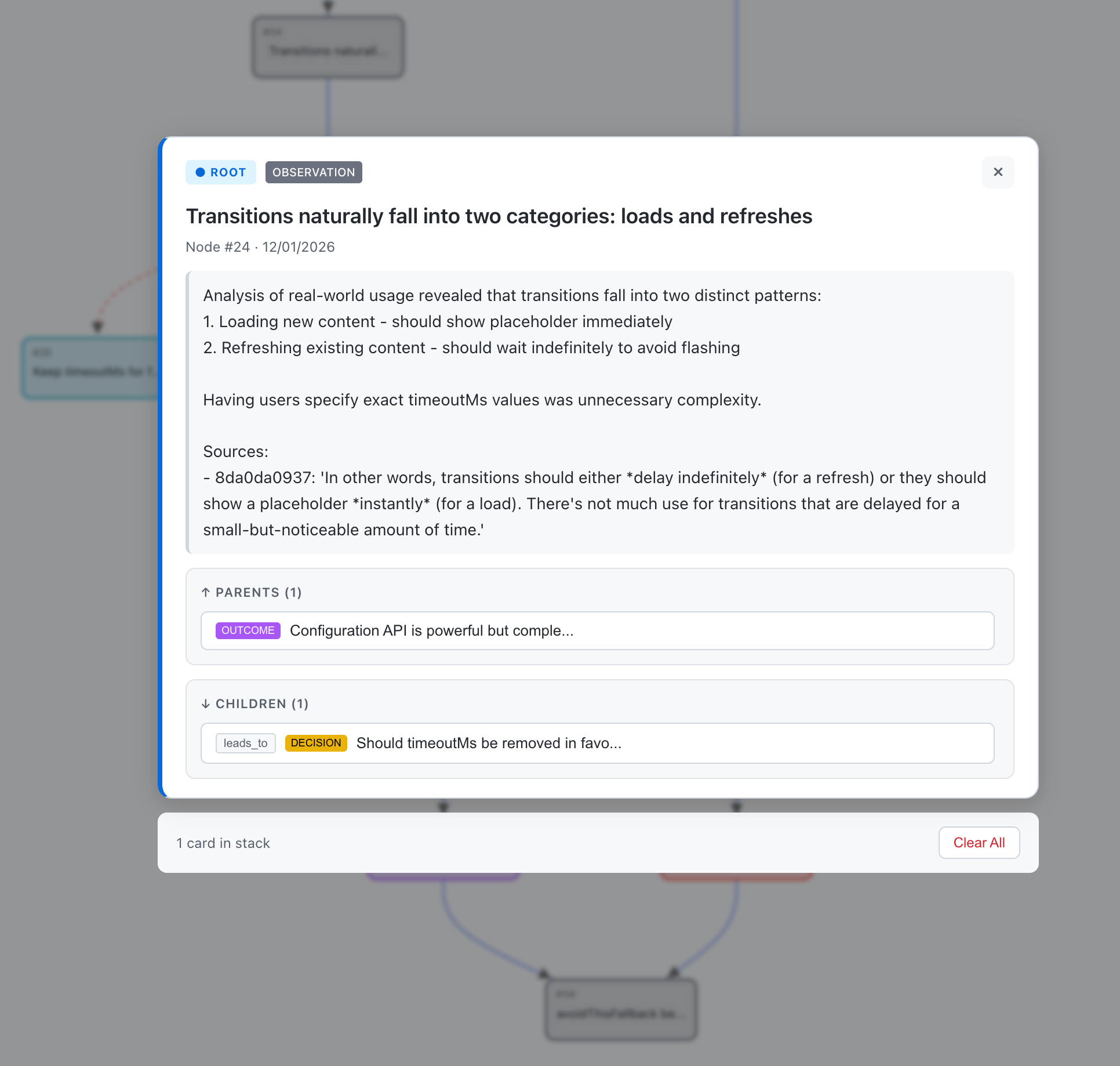Click the down arrow beside CHILDREN
The width and height of the screenshot is (1120, 1066).
[206, 704]
